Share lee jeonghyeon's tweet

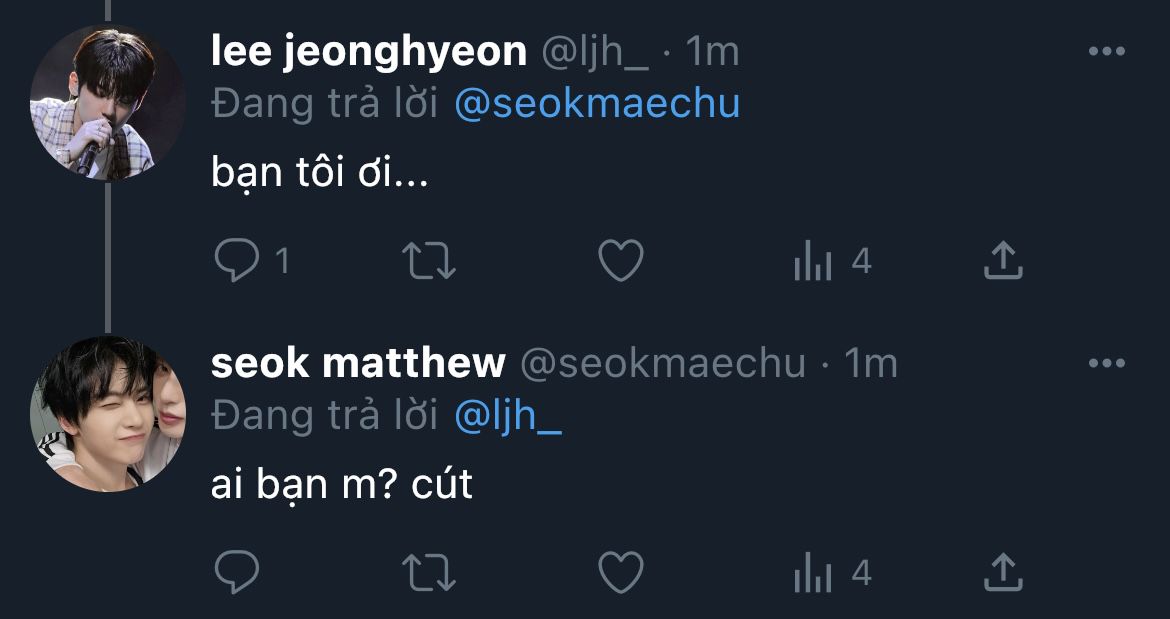point(1002,261)
